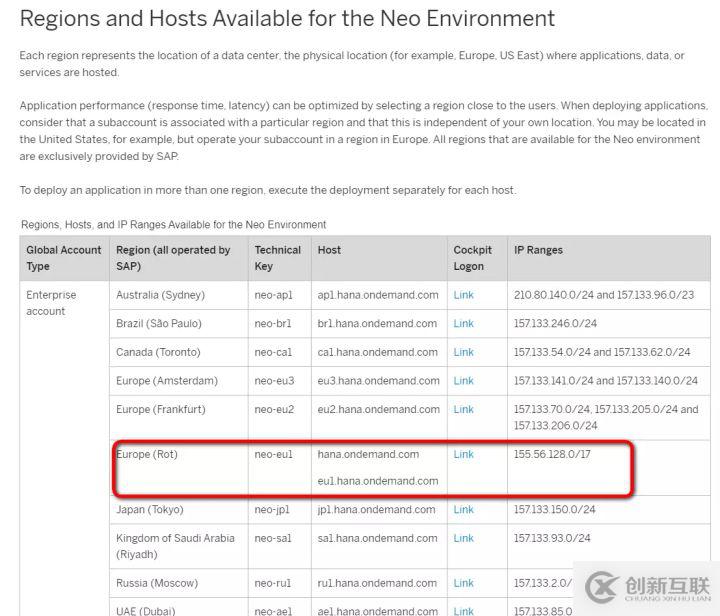Click the Link in the Europe (Rot) row
Screen dimensions: 720x616
463,454
